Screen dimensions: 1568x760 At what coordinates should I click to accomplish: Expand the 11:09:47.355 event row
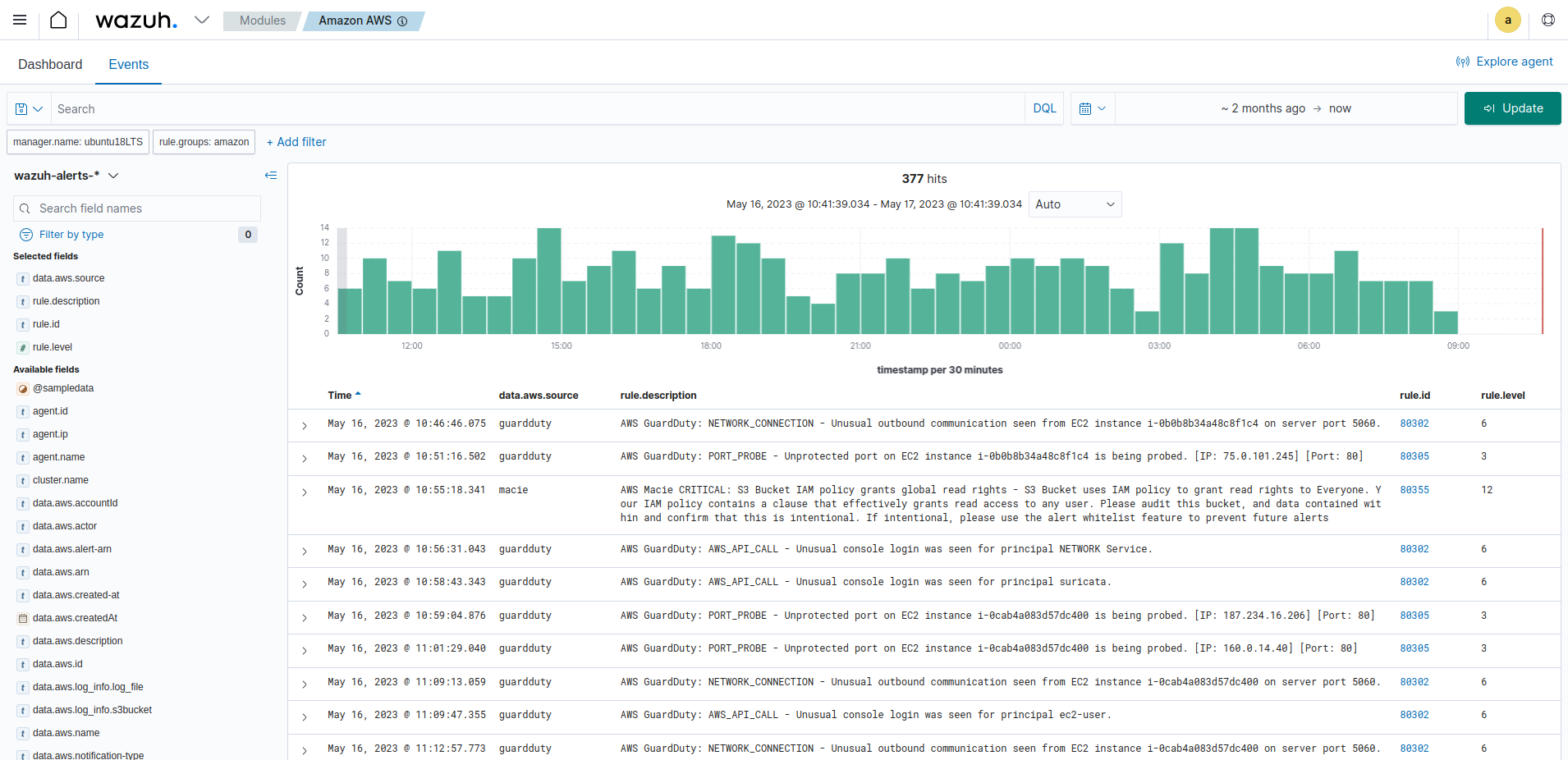[305, 717]
